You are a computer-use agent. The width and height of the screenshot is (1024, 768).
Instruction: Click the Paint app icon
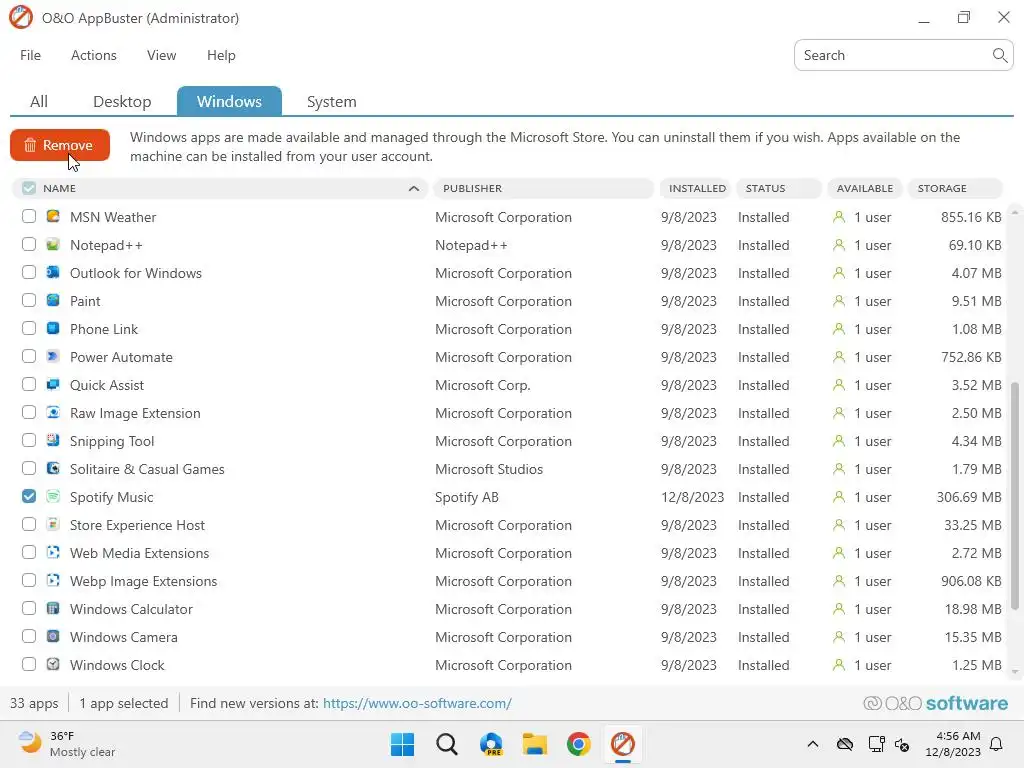(x=53, y=300)
